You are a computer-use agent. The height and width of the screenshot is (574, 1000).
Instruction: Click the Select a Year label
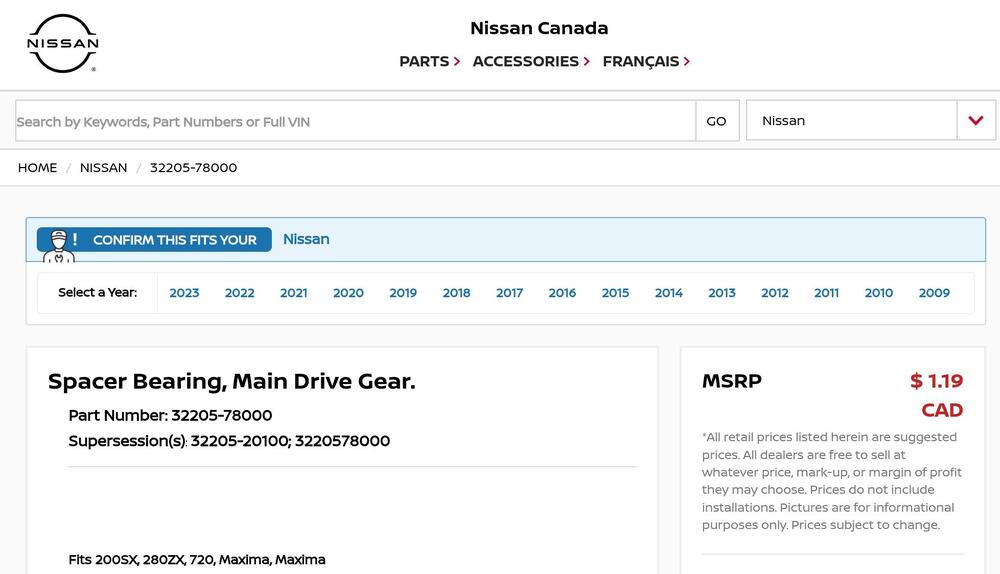coord(98,292)
